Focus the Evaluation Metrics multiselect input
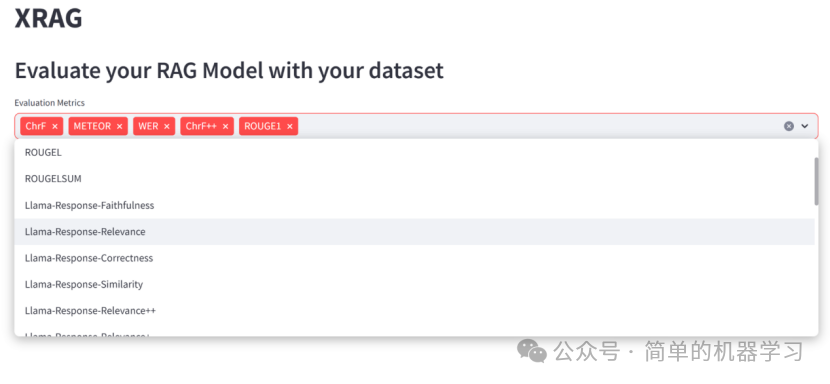The width and height of the screenshot is (830, 384). pos(539,127)
